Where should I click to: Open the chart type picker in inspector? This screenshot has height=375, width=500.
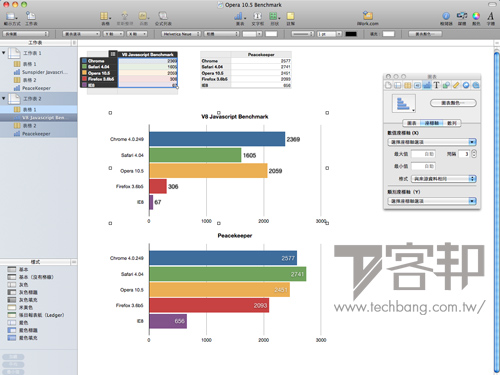click(404, 103)
